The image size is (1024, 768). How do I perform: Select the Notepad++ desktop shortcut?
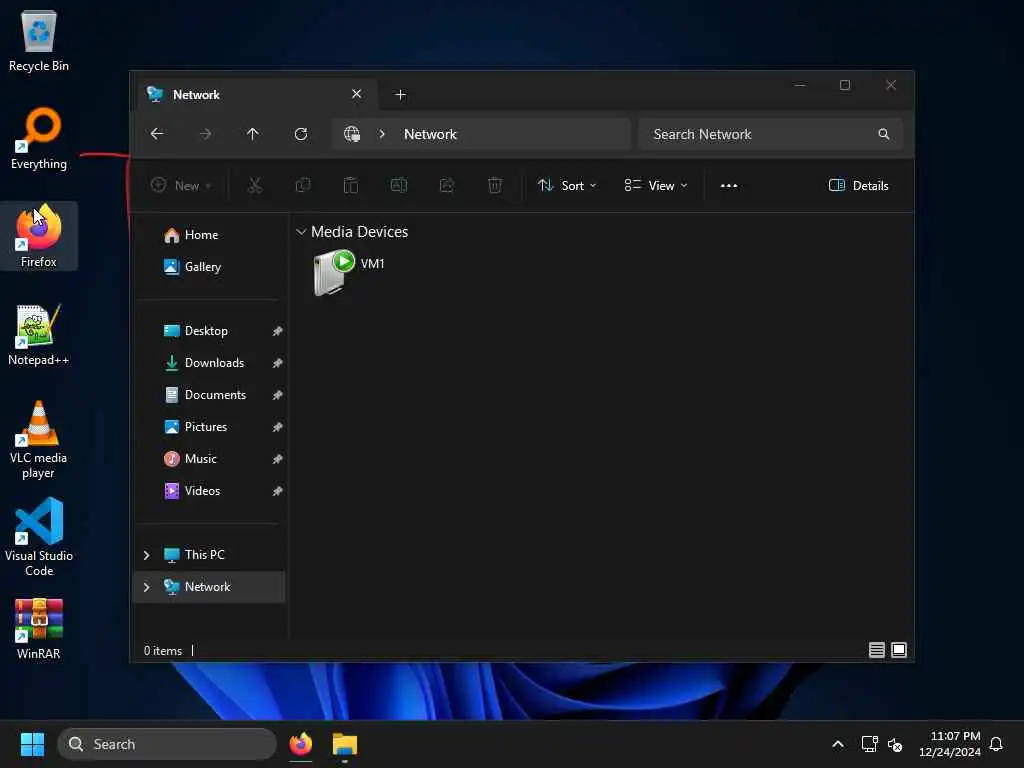click(x=39, y=334)
